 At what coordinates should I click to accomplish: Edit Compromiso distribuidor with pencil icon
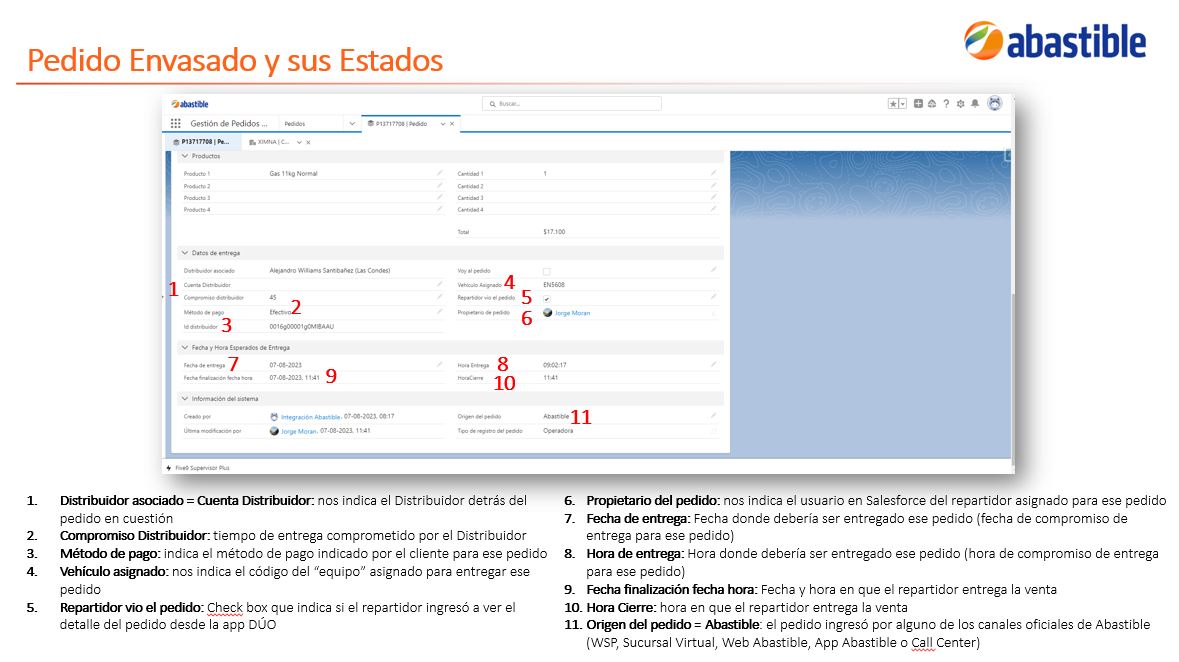point(440,297)
